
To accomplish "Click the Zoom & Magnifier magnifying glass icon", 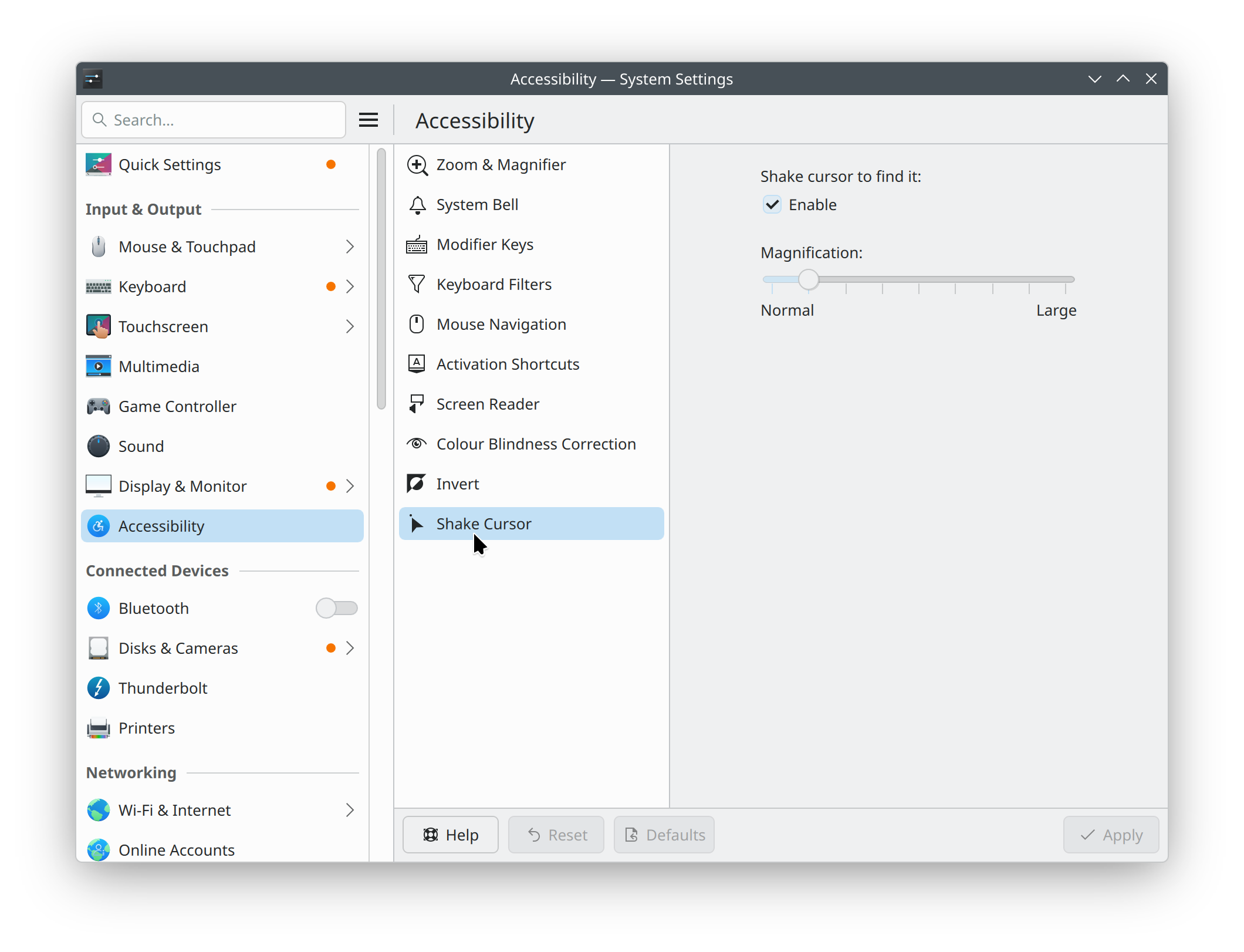I will tap(417, 165).
